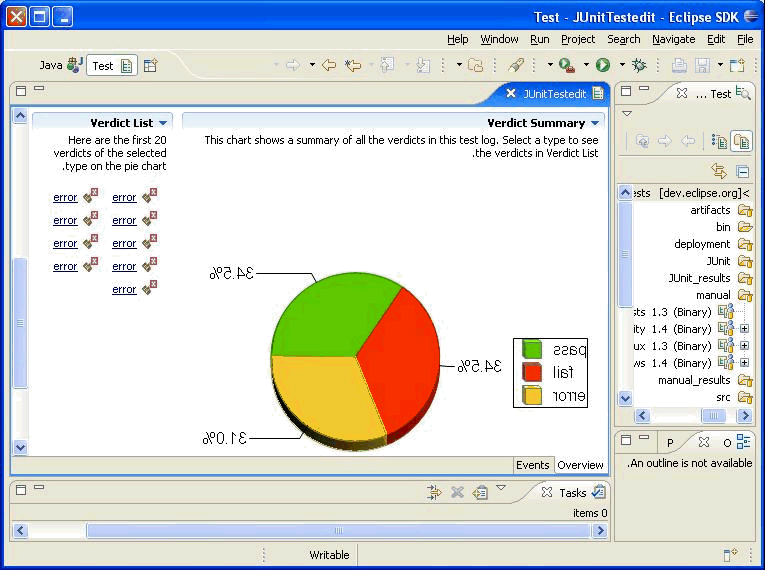Open the Help menu
Image resolution: width=765 pixels, height=570 pixels.
click(458, 40)
